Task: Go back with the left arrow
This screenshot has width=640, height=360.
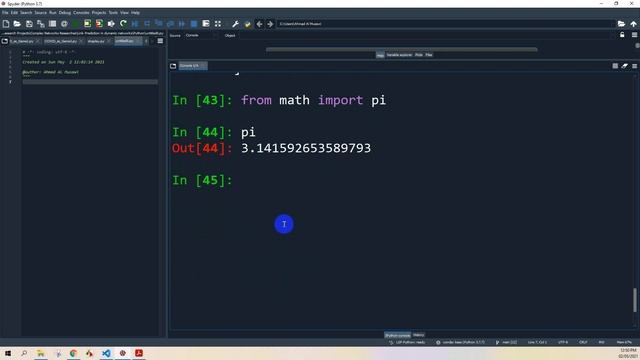Action: tap(259, 24)
